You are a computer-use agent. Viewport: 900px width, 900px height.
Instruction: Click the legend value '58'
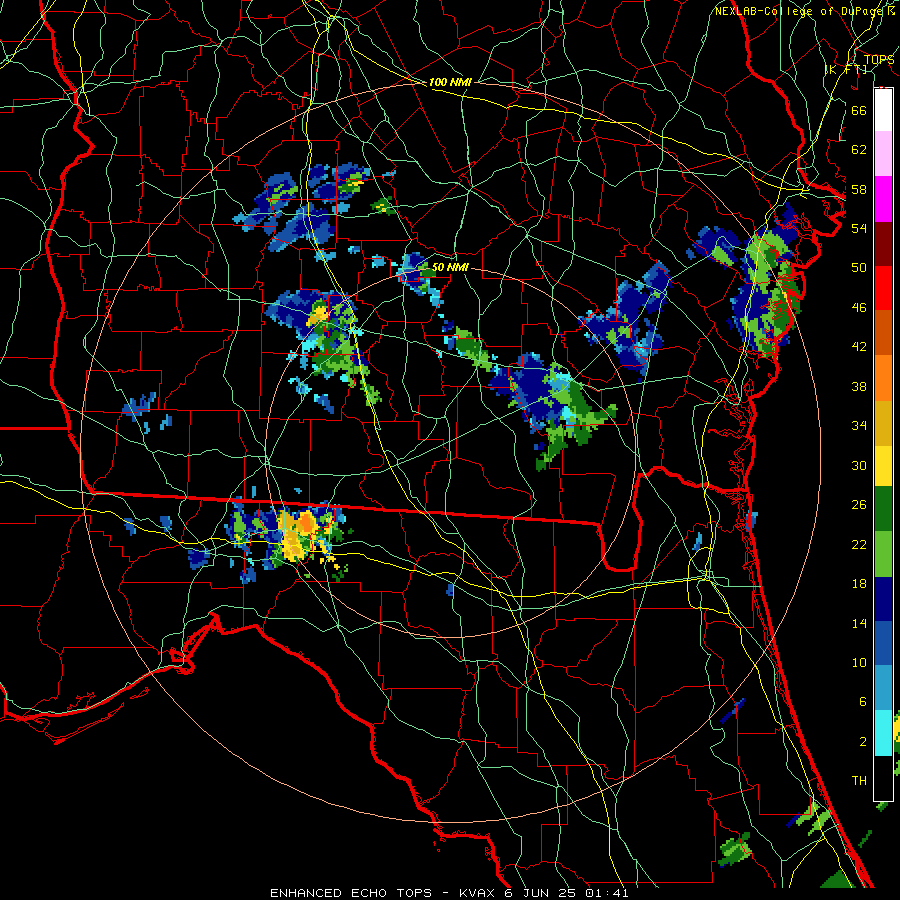coord(859,189)
